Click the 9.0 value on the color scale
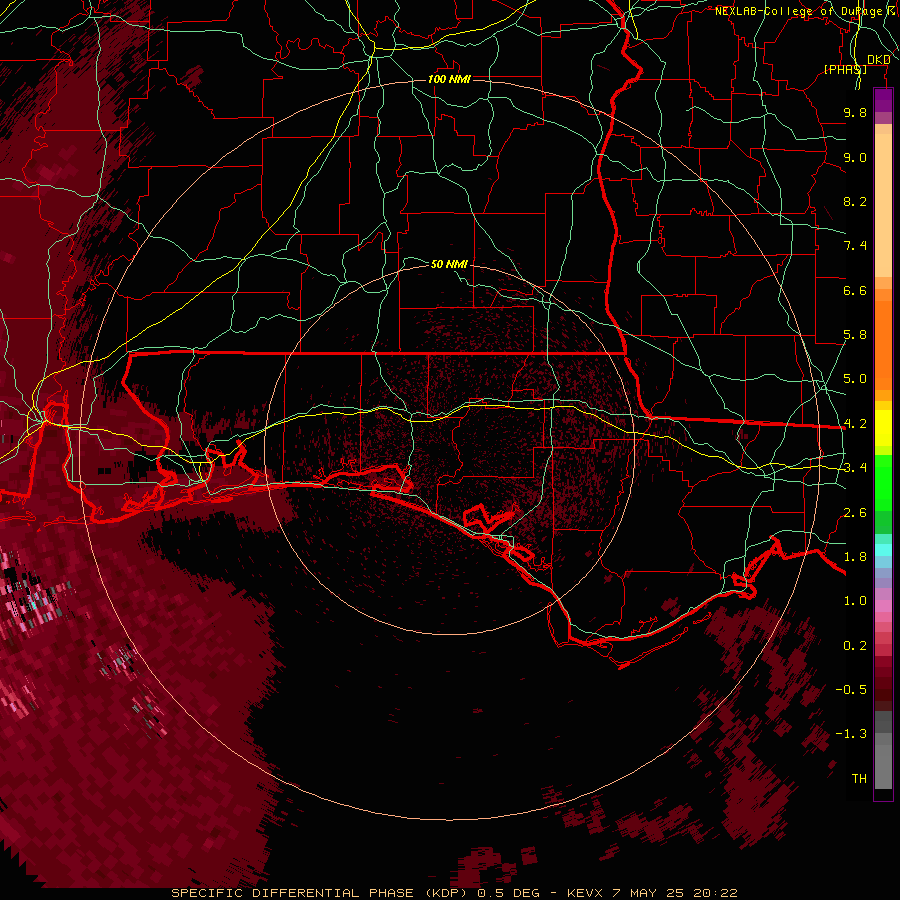 point(855,157)
